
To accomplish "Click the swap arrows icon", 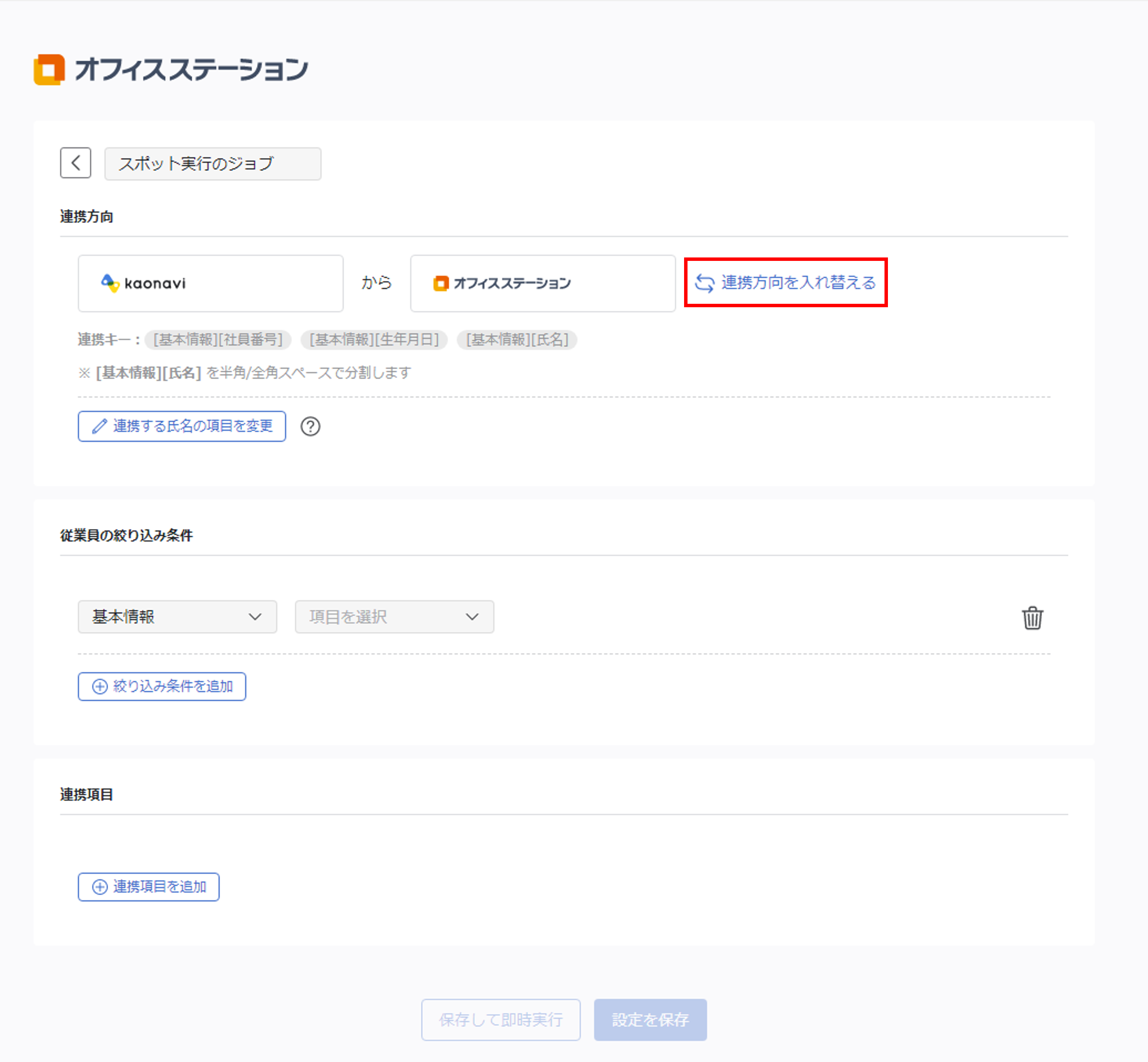I will click(704, 283).
